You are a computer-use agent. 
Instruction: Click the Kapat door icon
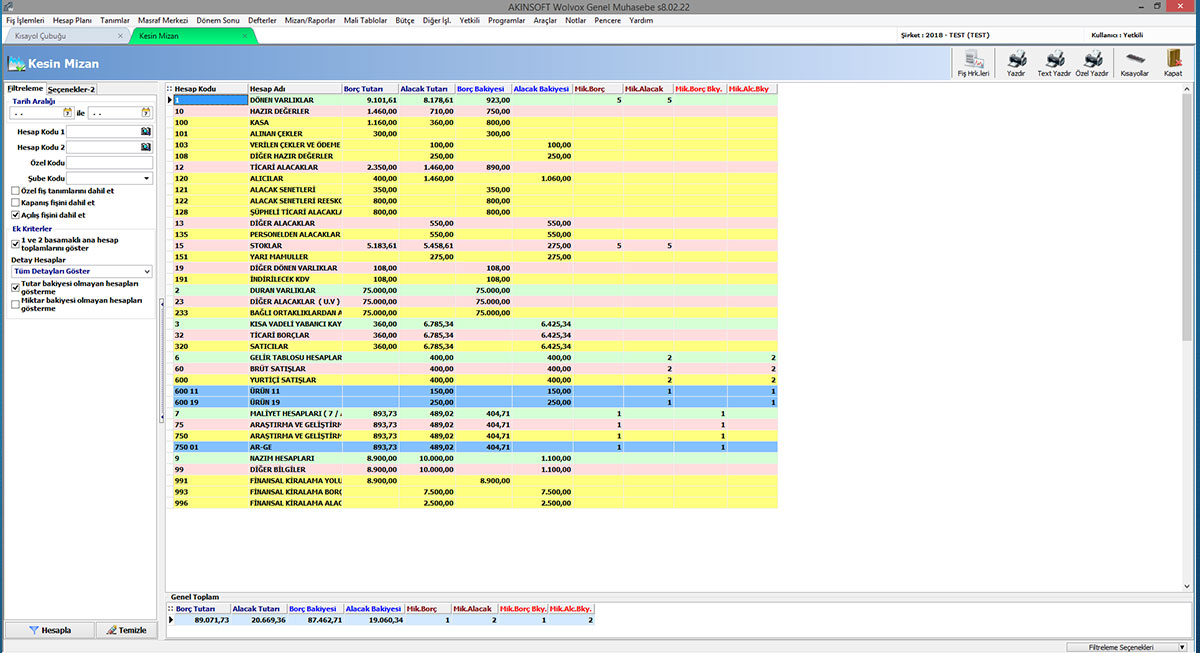(x=1172, y=62)
